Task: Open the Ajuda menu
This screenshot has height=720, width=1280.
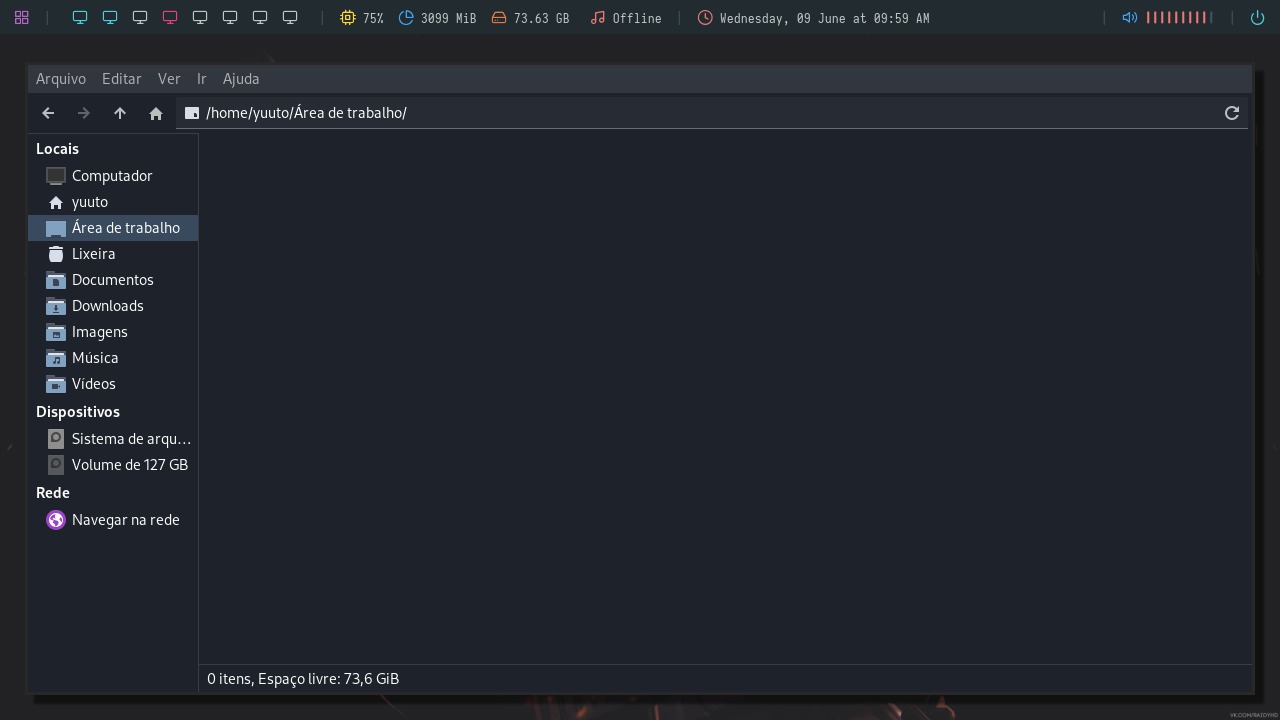Action: point(241,78)
